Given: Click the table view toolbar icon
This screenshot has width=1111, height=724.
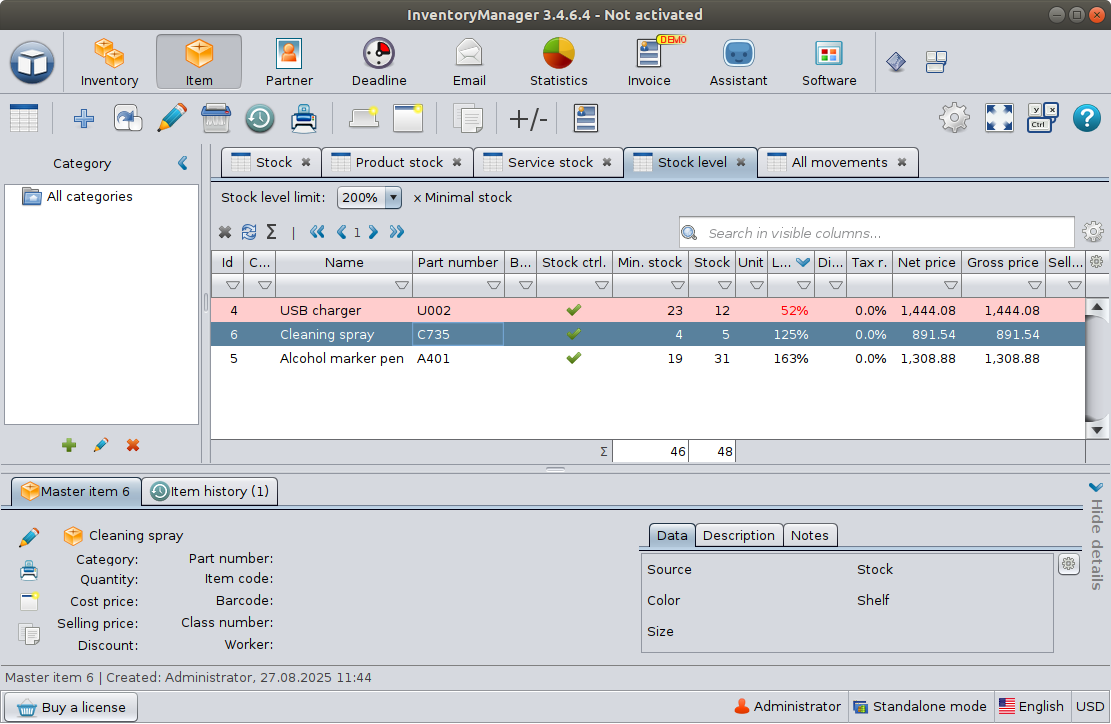Looking at the screenshot, I should pyautogui.click(x=24, y=118).
